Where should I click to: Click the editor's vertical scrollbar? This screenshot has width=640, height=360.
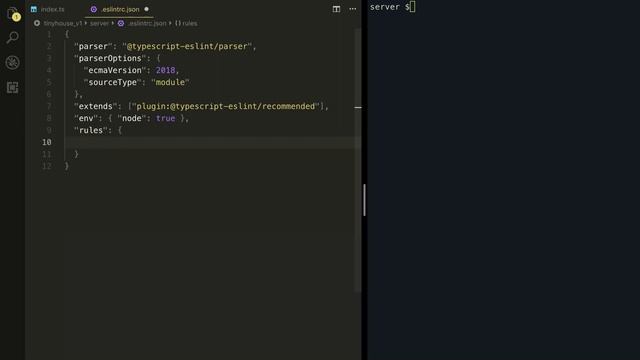(358, 159)
